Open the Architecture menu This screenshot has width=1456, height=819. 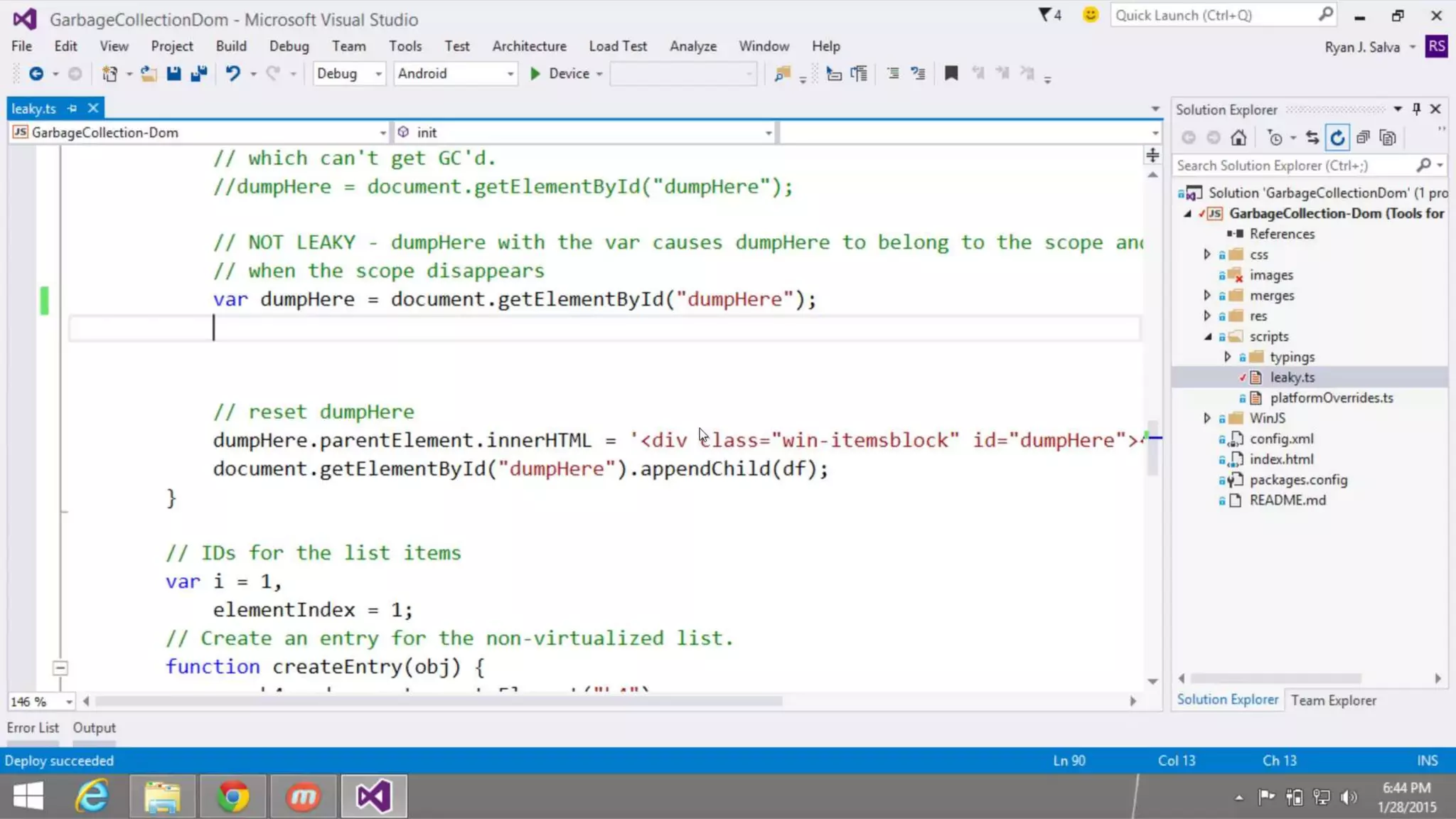pos(529,46)
